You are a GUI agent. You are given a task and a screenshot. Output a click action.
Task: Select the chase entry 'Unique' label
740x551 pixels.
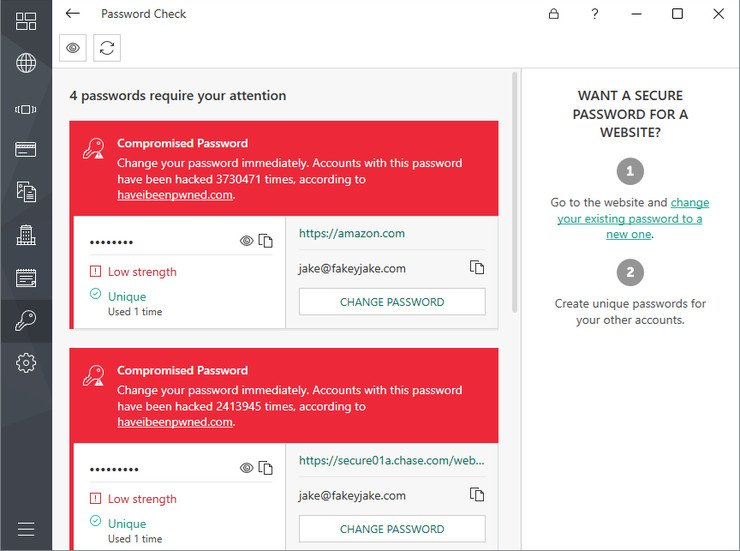(127, 524)
